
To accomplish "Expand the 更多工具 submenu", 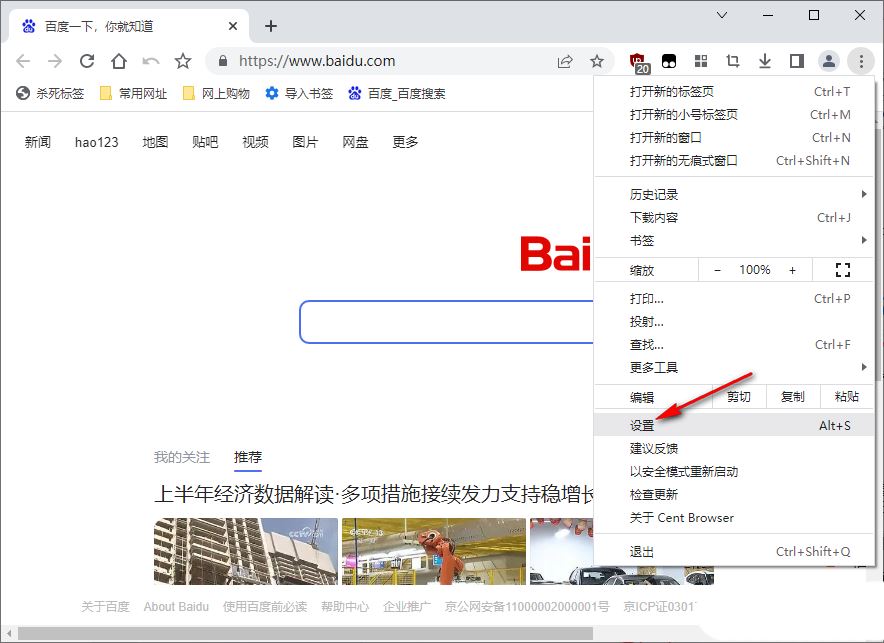I will pyautogui.click(x=735, y=367).
